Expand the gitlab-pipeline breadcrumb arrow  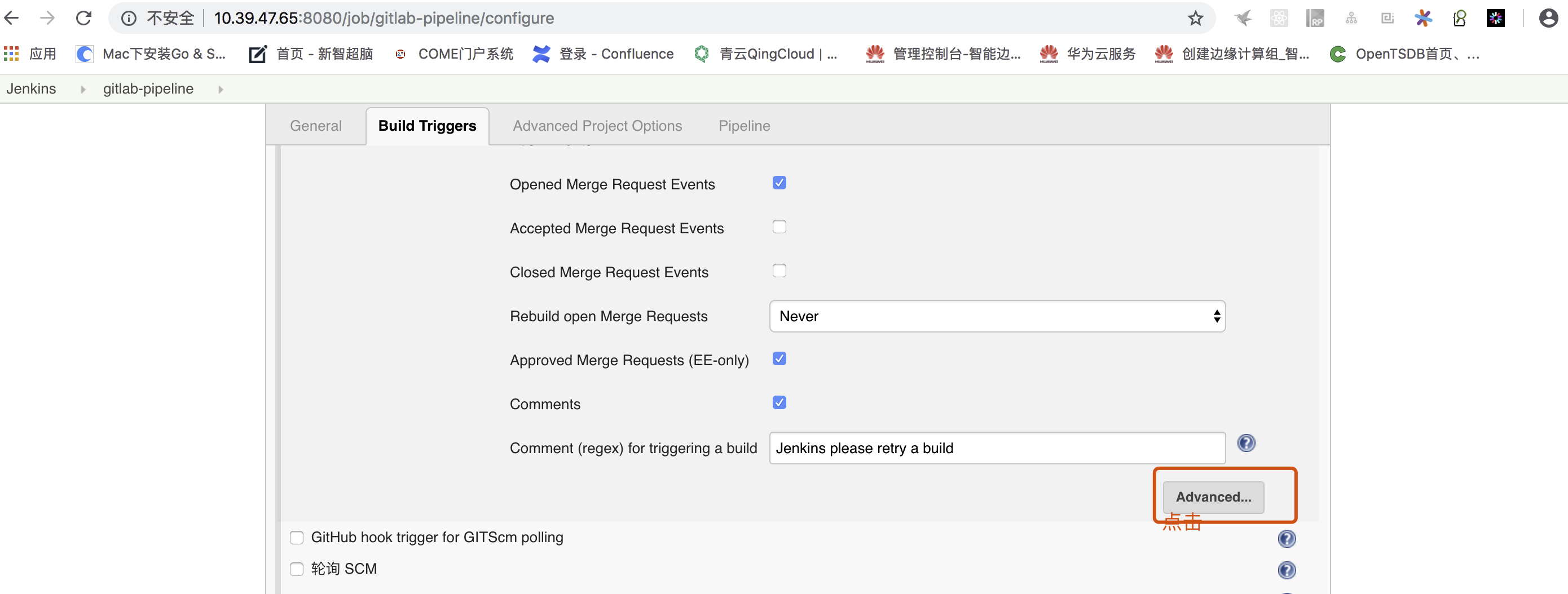(221, 90)
